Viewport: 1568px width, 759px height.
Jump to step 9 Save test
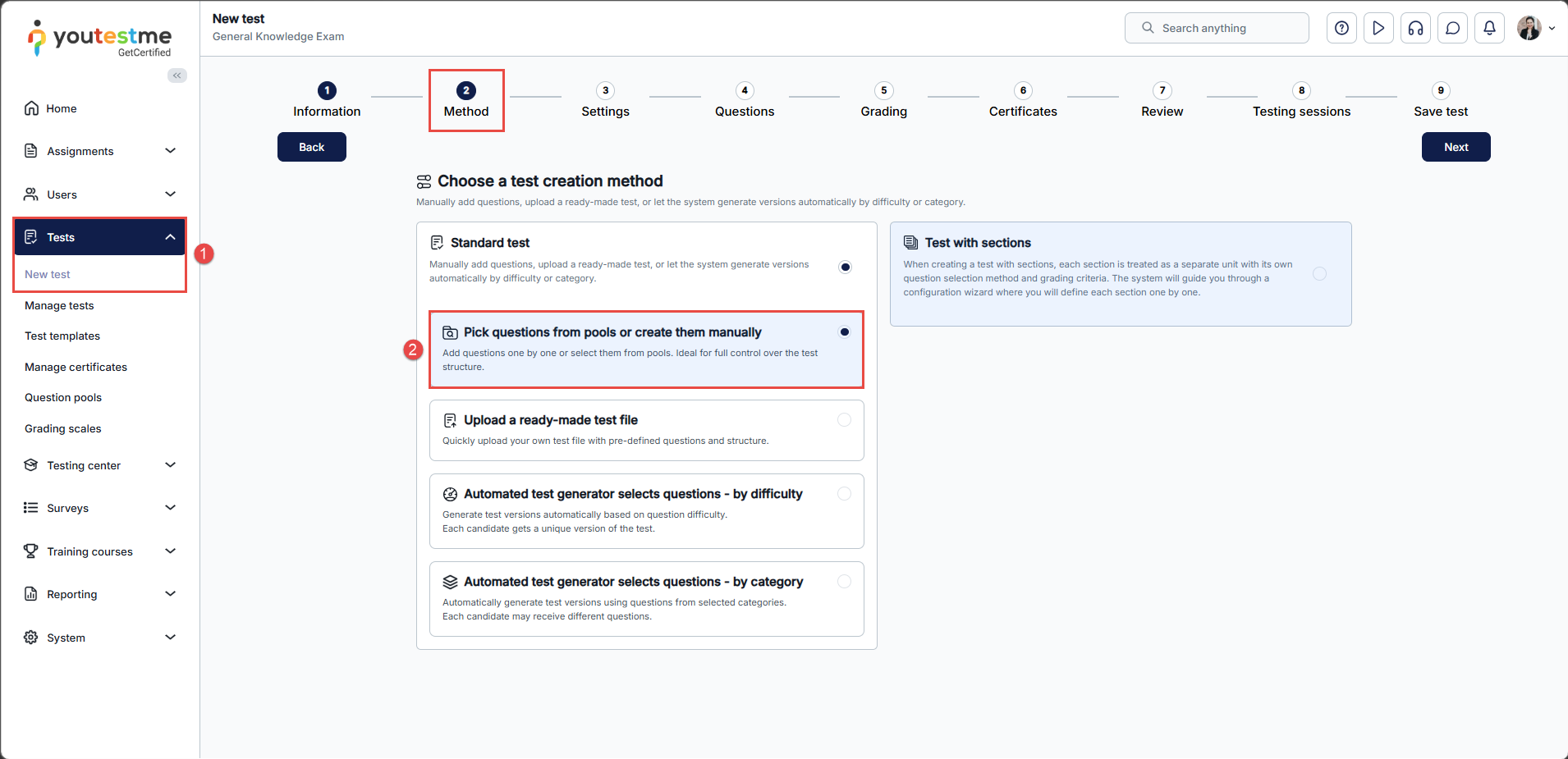coord(1440,101)
